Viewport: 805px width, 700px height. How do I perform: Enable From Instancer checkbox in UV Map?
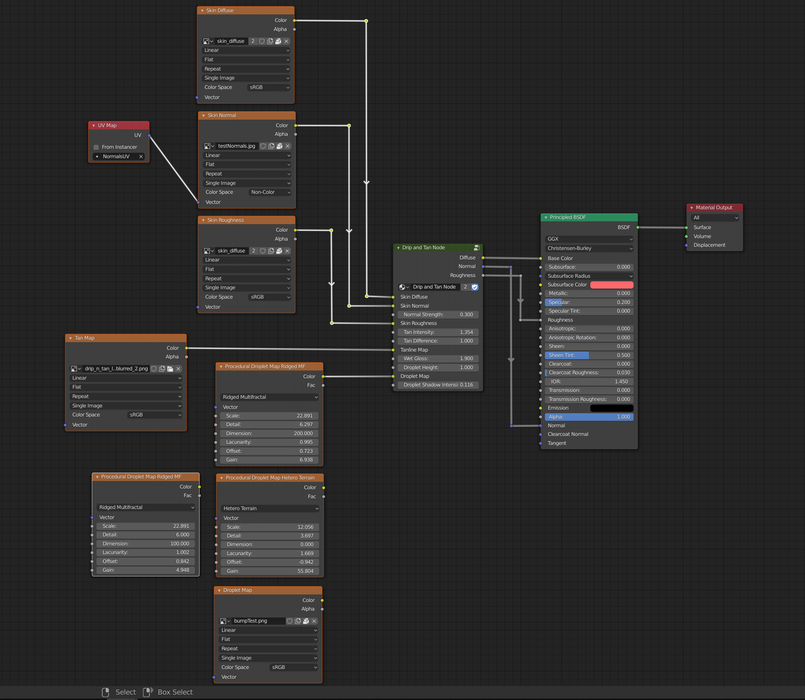point(97,147)
